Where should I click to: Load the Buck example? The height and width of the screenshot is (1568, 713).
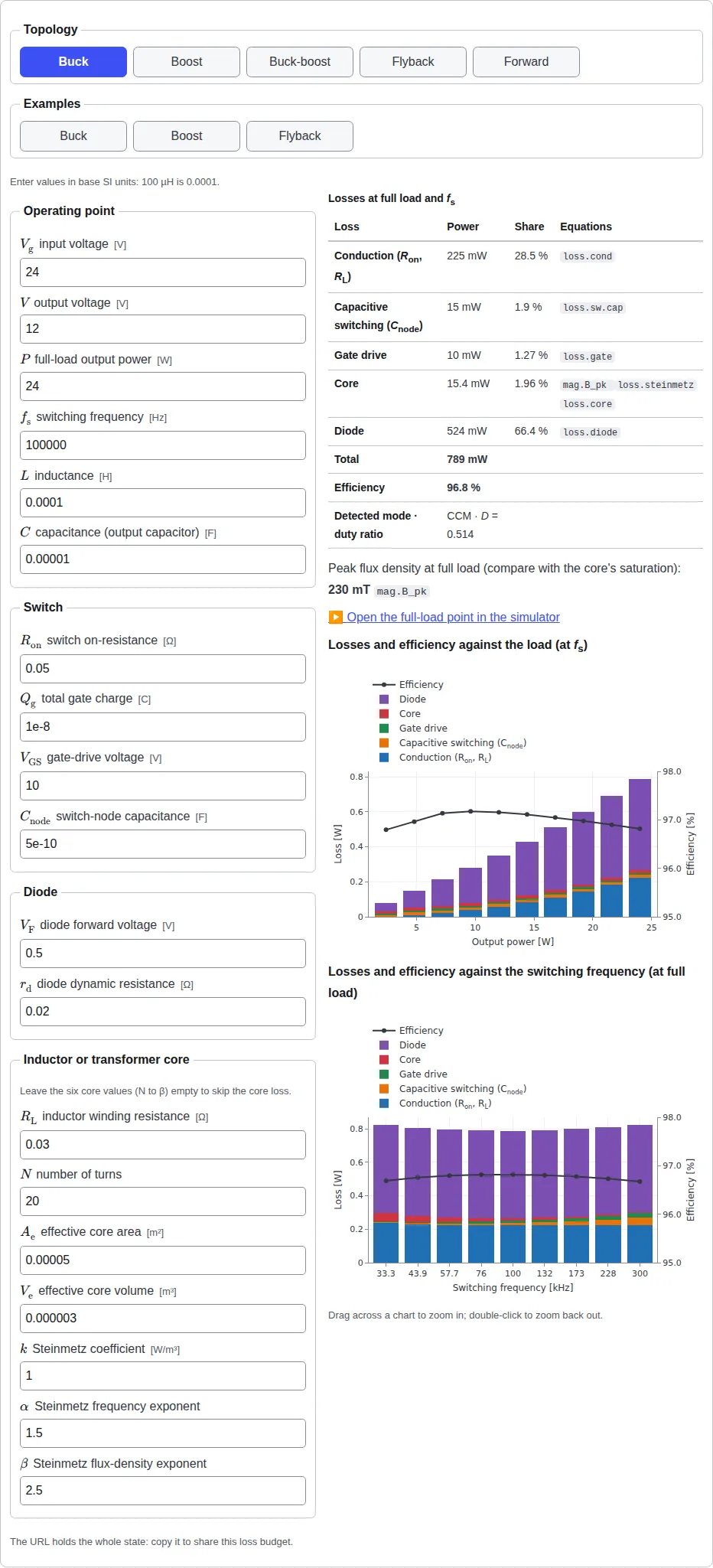73,136
